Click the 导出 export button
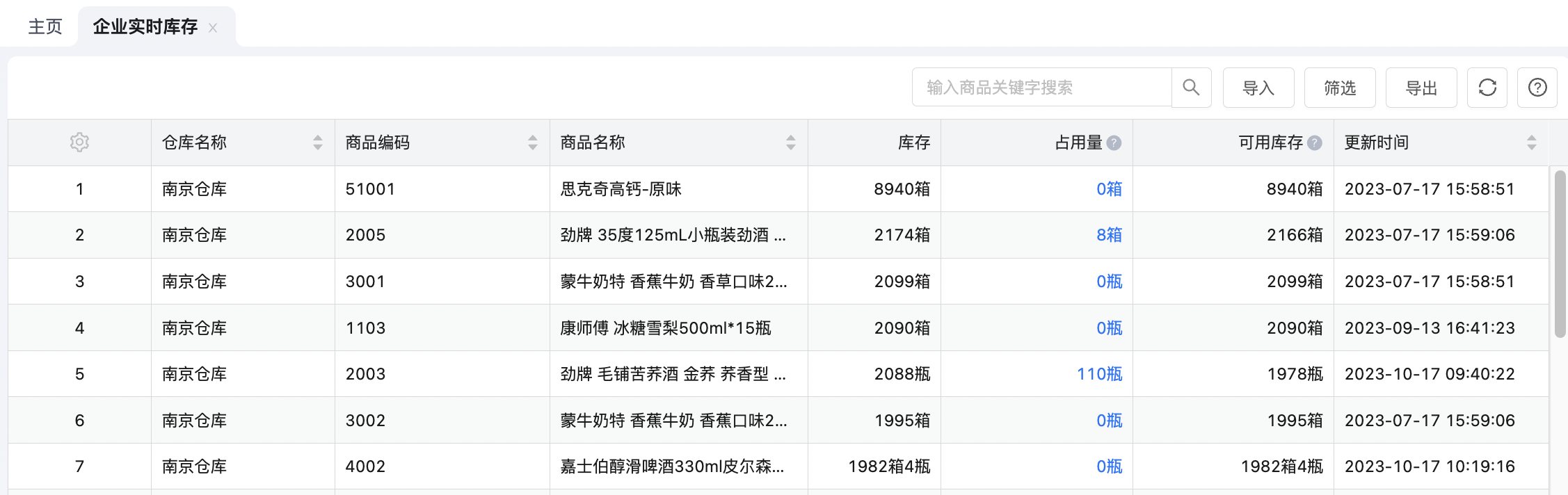 (x=1421, y=88)
